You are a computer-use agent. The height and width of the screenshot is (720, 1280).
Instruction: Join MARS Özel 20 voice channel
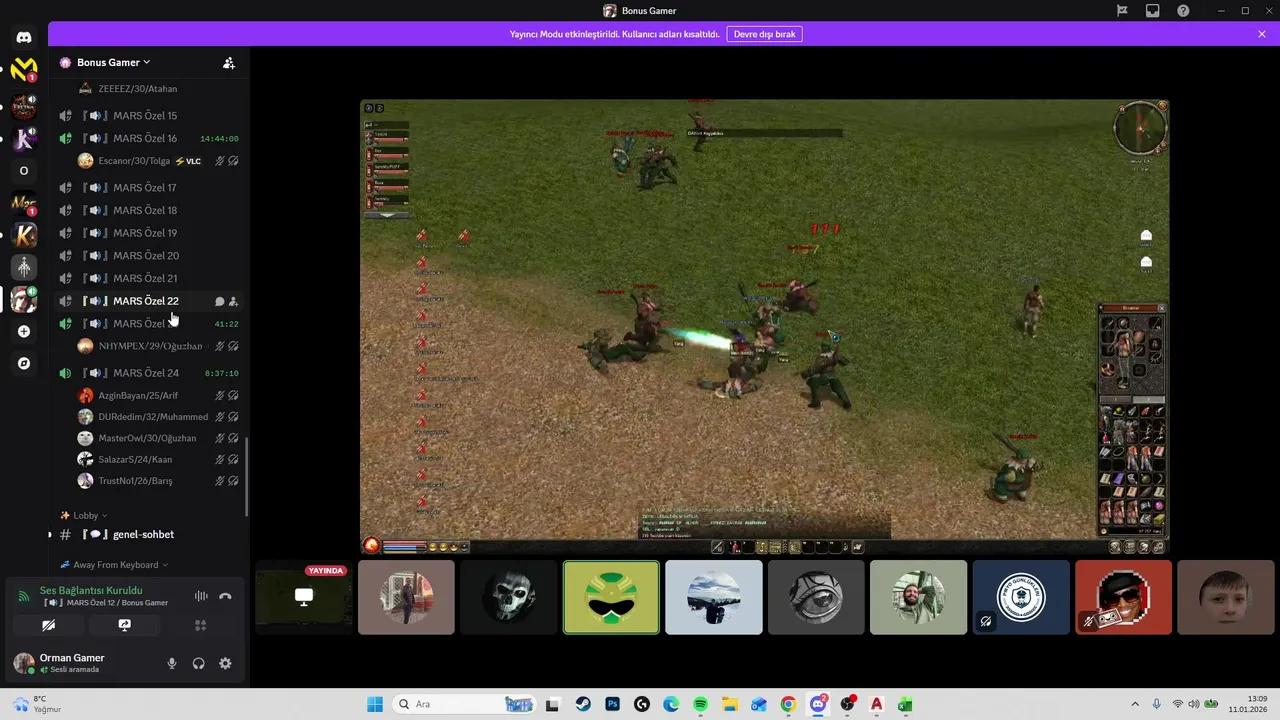pyautogui.click(x=149, y=256)
